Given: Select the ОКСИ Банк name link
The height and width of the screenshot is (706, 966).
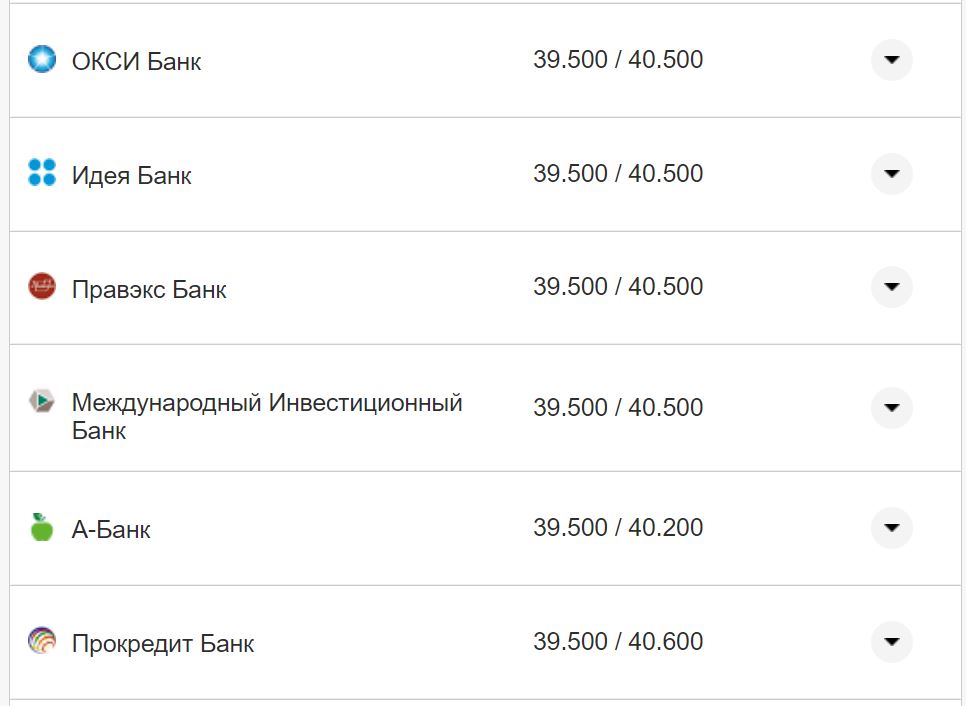Looking at the screenshot, I should click(x=135, y=61).
